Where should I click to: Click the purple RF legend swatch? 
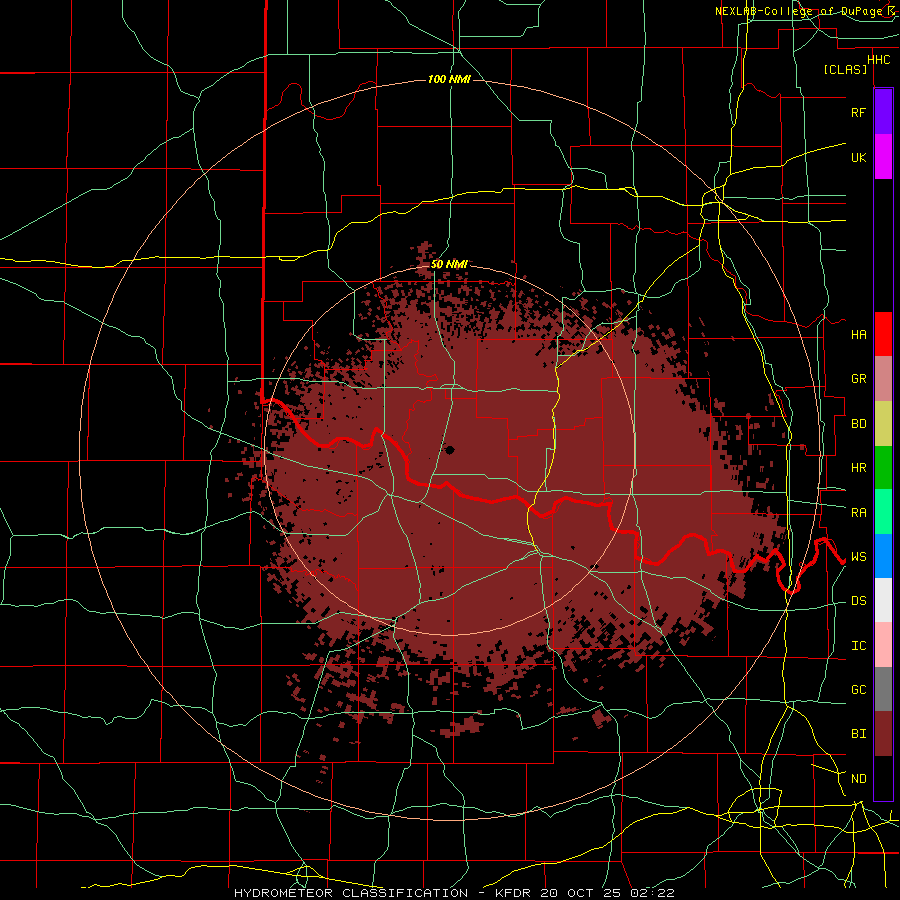point(883,112)
